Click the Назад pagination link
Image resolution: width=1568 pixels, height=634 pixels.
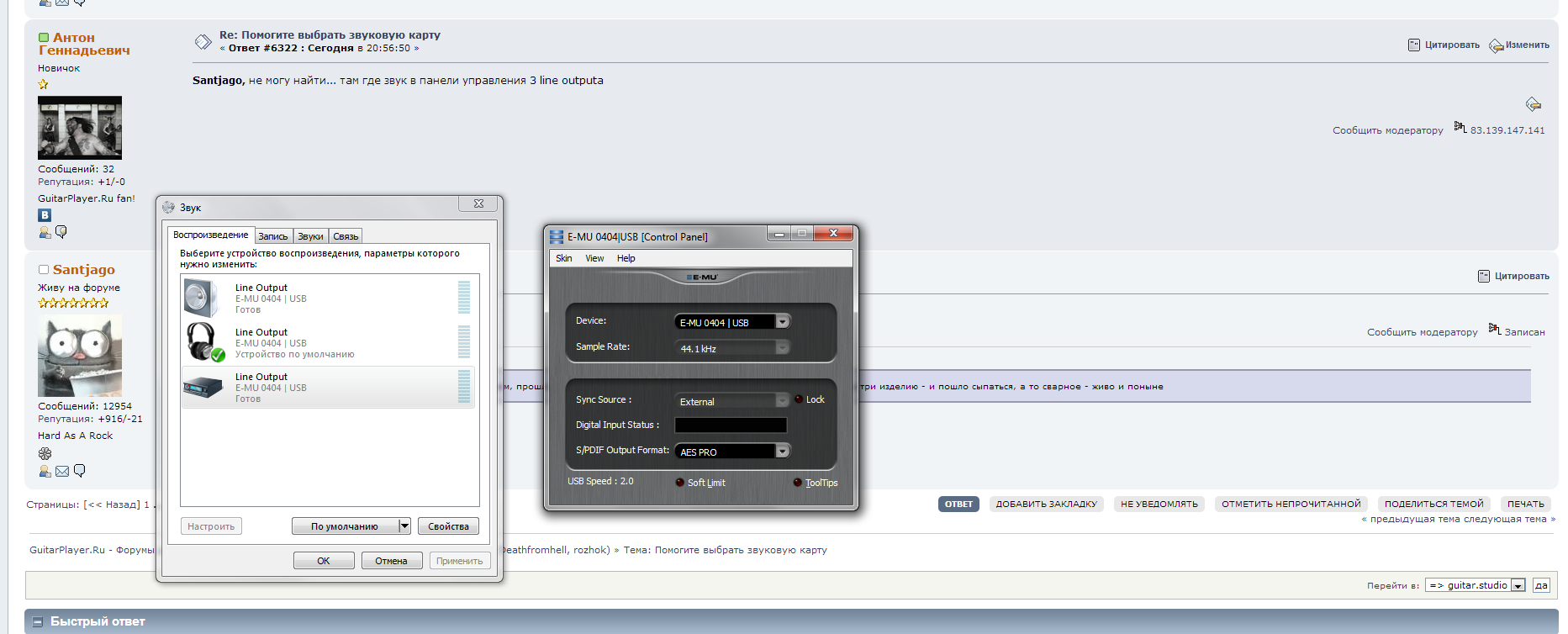coord(112,505)
